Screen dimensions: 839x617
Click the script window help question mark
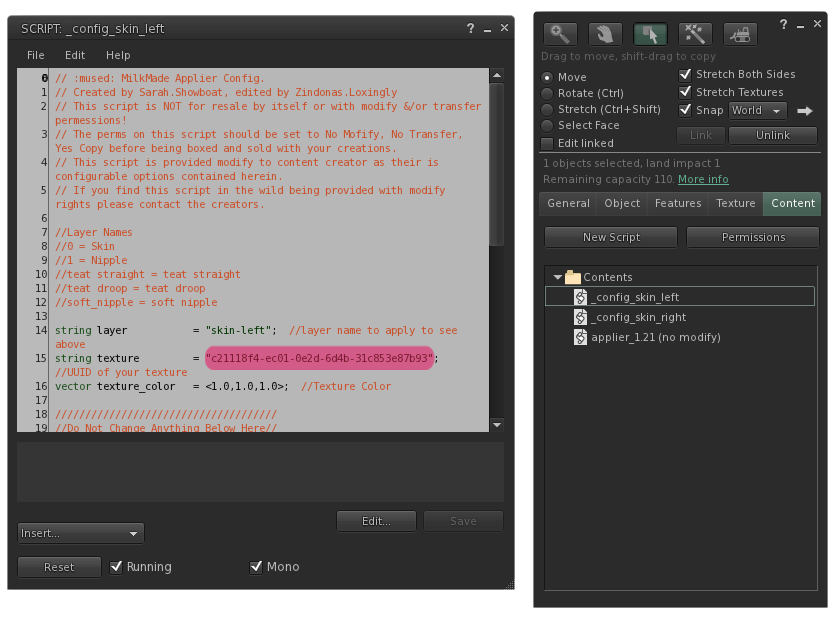coord(471,29)
